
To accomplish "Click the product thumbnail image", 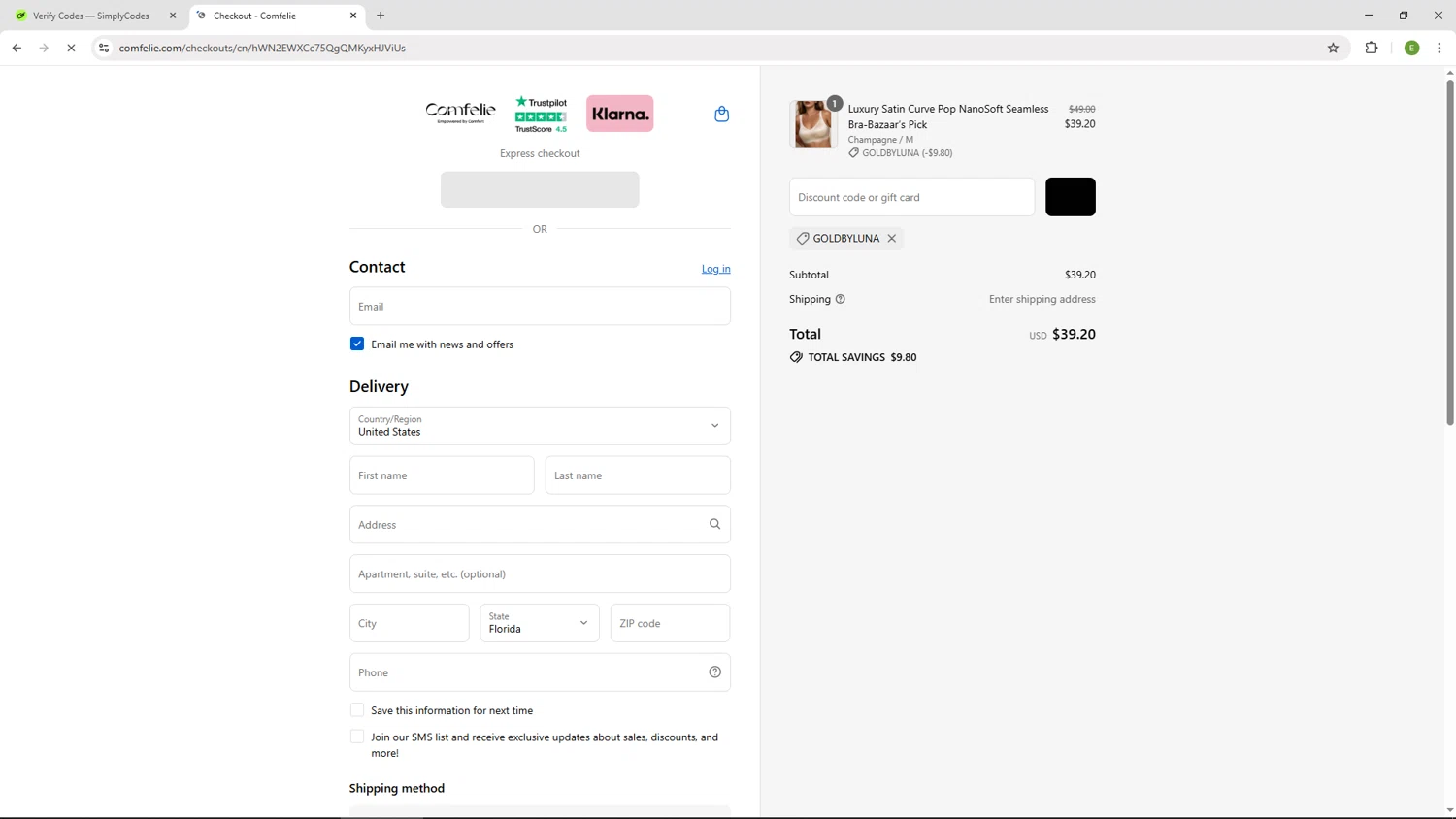I will click(813, 124).
